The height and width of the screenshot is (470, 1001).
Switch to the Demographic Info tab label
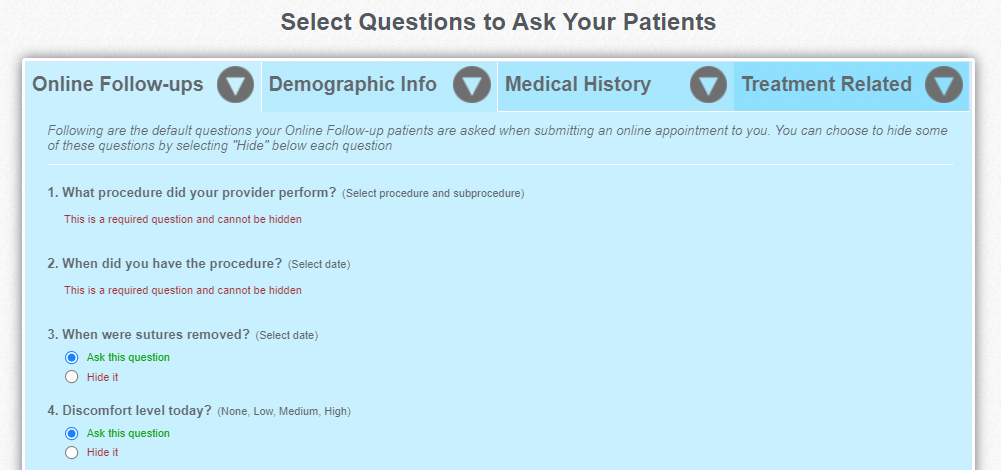click(x=352, y=84)
